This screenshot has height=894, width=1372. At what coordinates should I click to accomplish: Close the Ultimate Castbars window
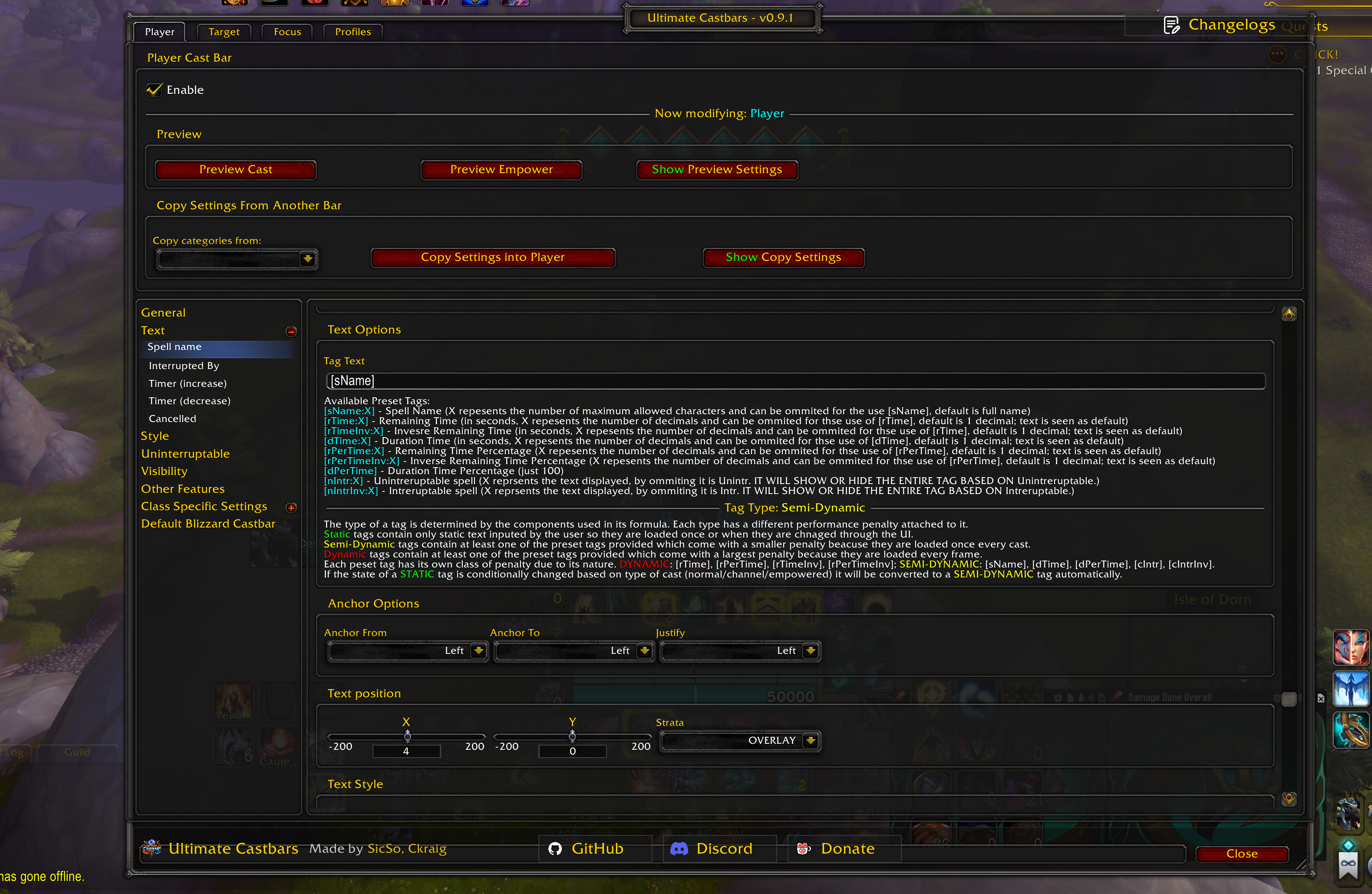pos(1242,854)
